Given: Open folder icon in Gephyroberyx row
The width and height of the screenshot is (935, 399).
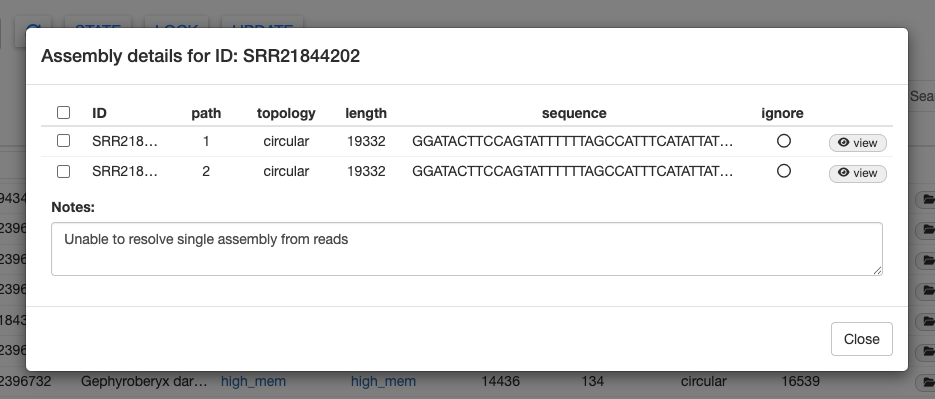Looking at the screenshot, I should pyautogui.click(x=927, y=381).
